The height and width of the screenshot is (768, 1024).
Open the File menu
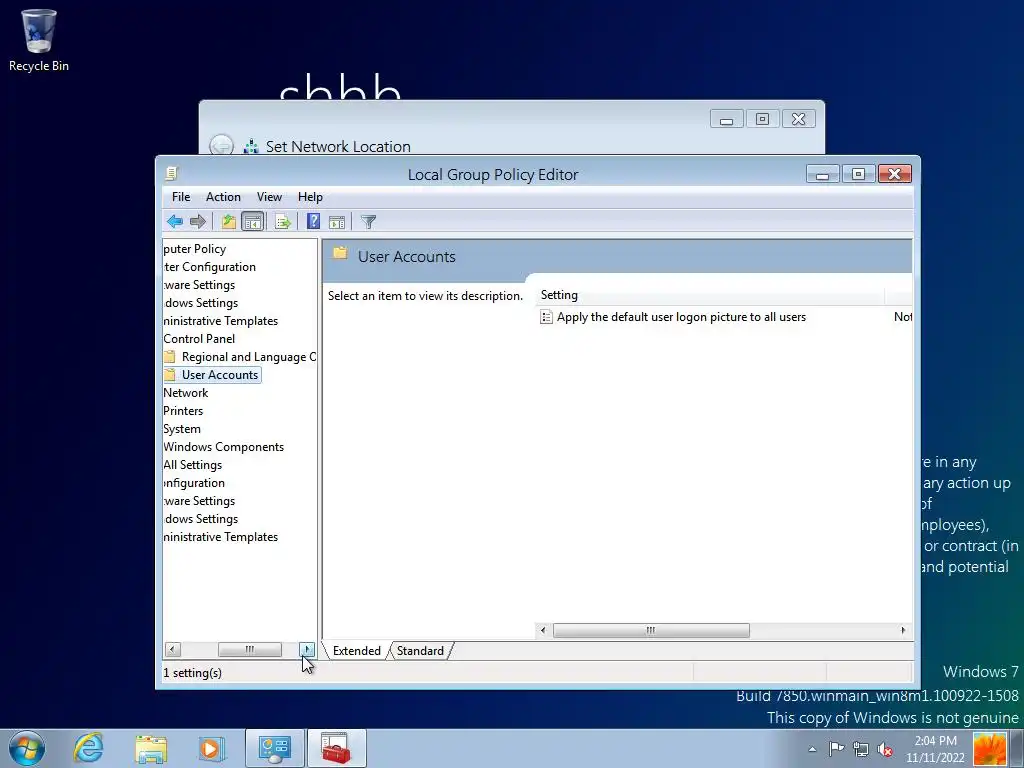[181, 197]
